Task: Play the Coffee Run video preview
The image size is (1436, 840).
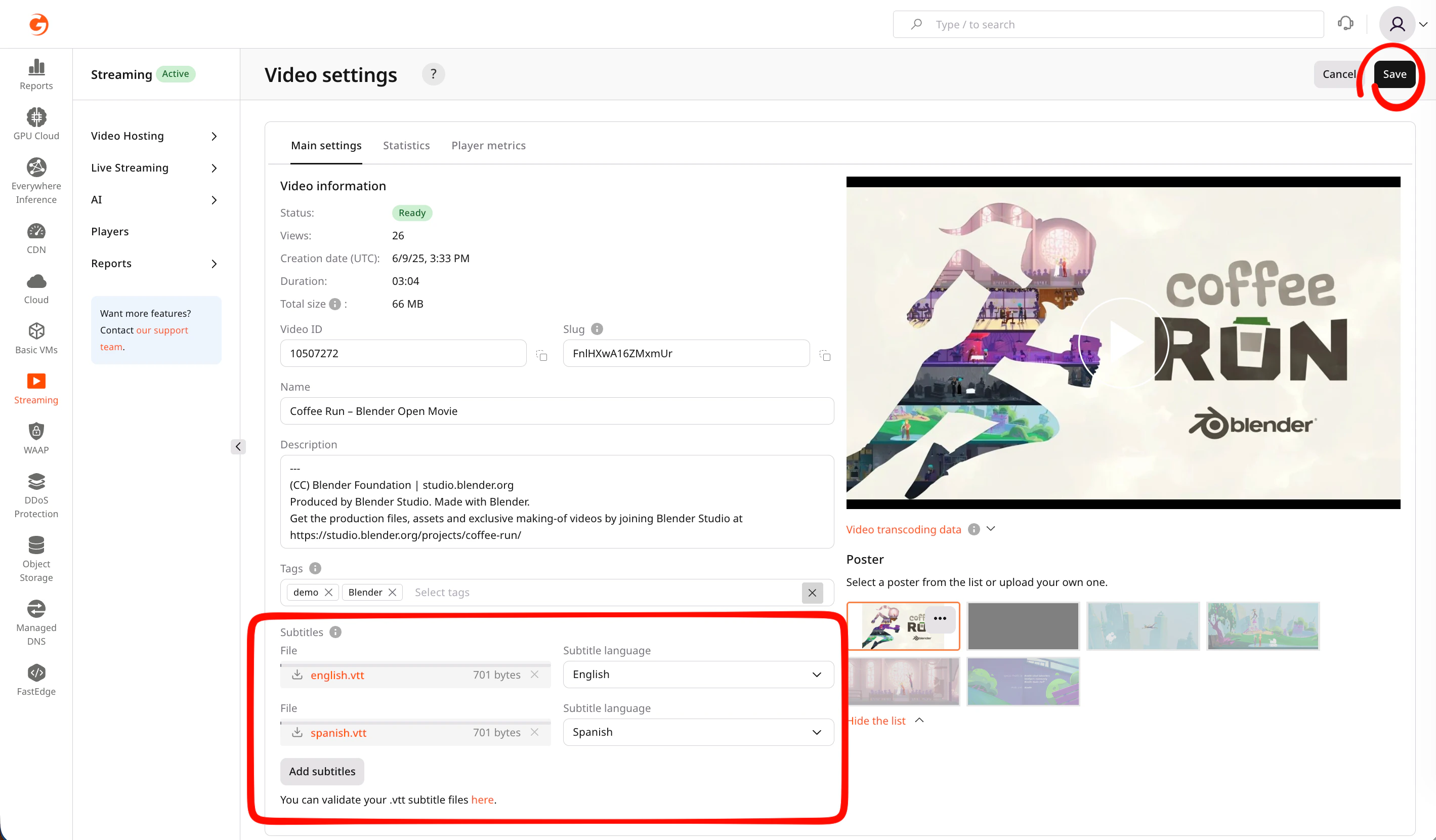Action: tap(1123, 343)
